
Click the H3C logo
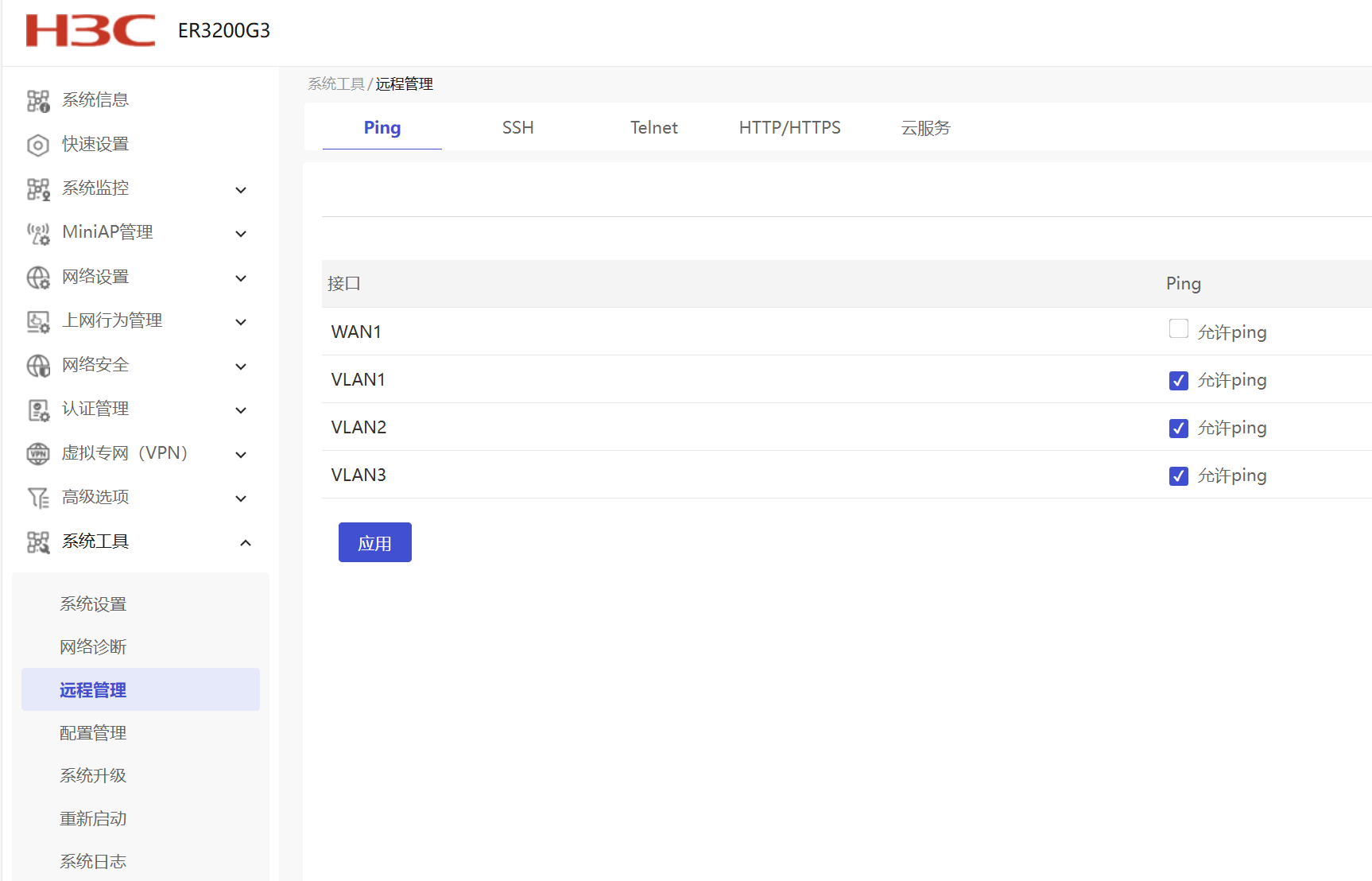(91, 31)
